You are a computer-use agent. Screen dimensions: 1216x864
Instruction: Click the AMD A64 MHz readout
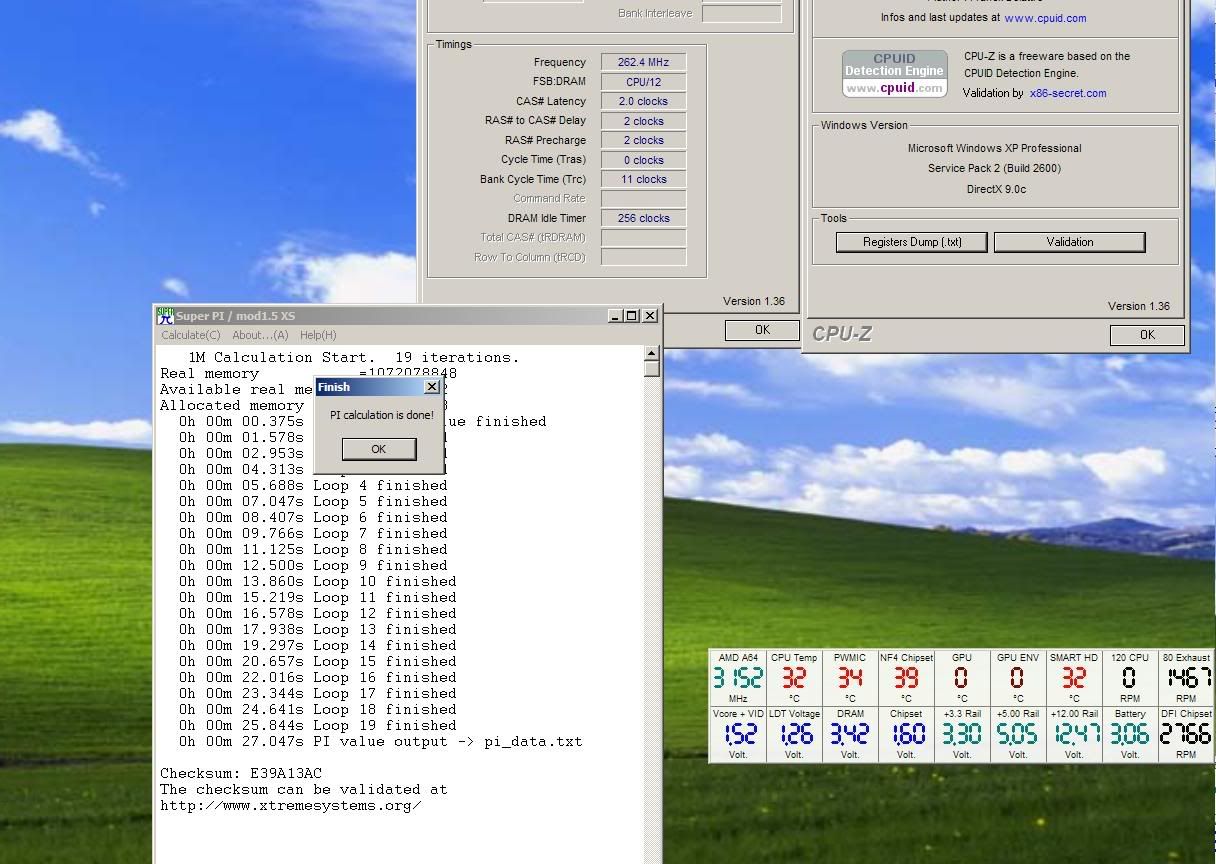click(738, 678)
